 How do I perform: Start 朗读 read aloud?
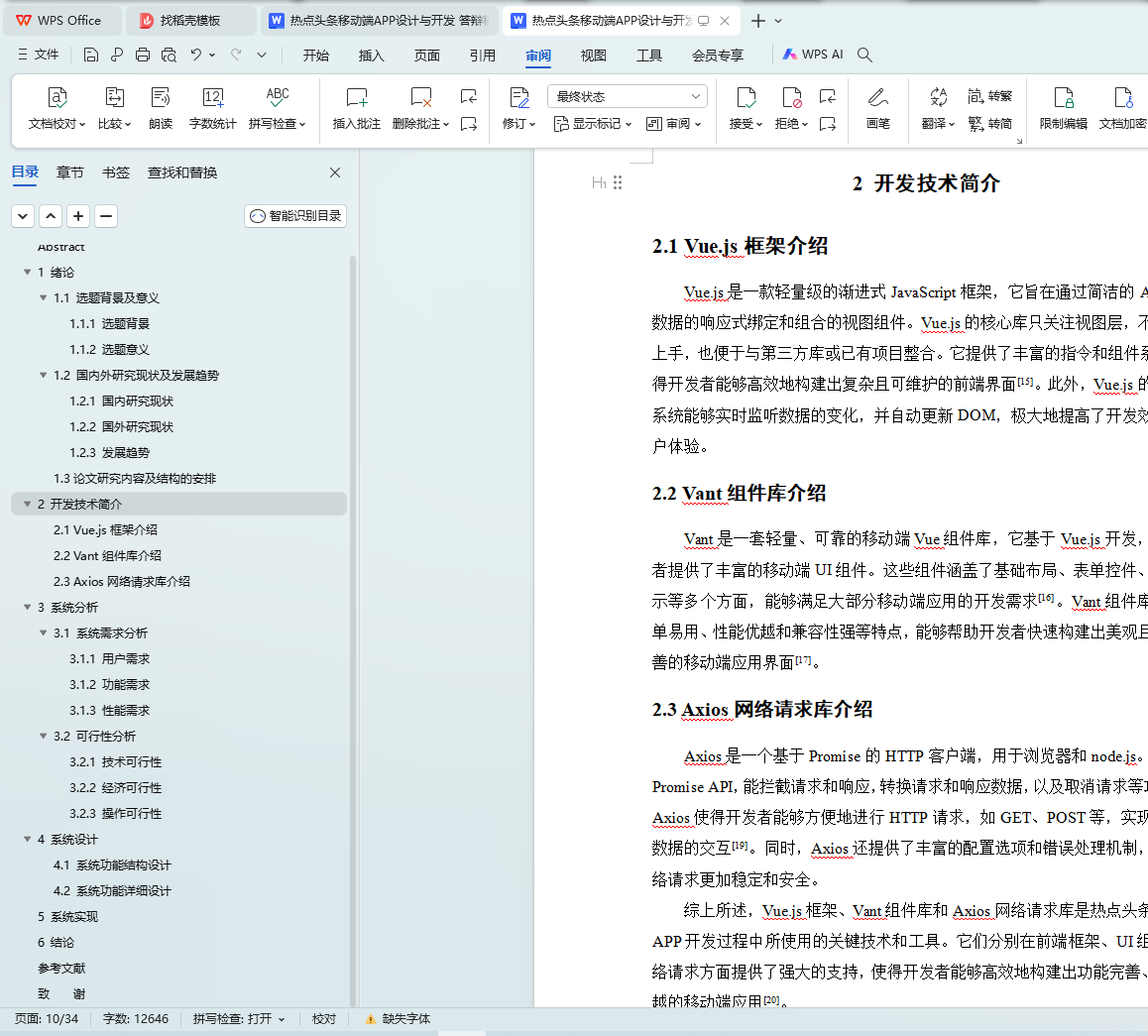pos(161,108)
